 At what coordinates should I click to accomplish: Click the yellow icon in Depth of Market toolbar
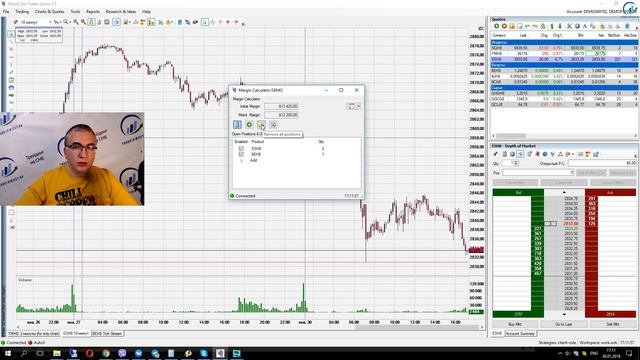tap(588, 154)
